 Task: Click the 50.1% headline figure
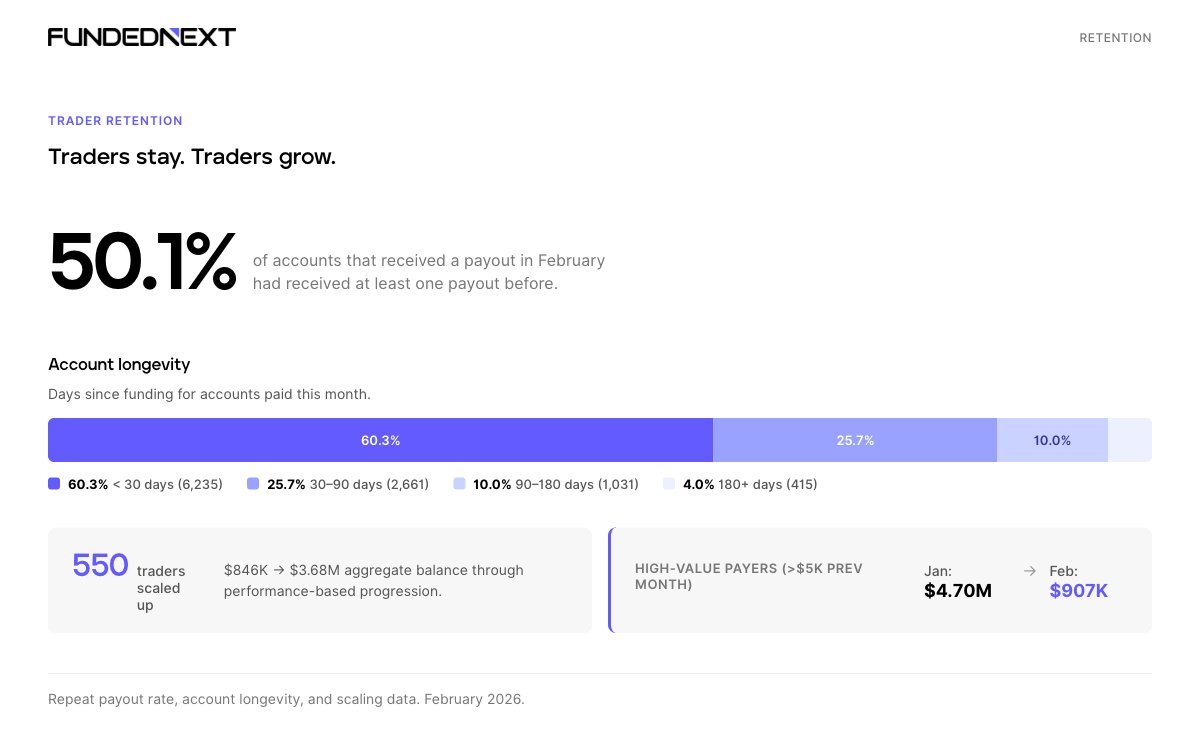pos(142,263)
